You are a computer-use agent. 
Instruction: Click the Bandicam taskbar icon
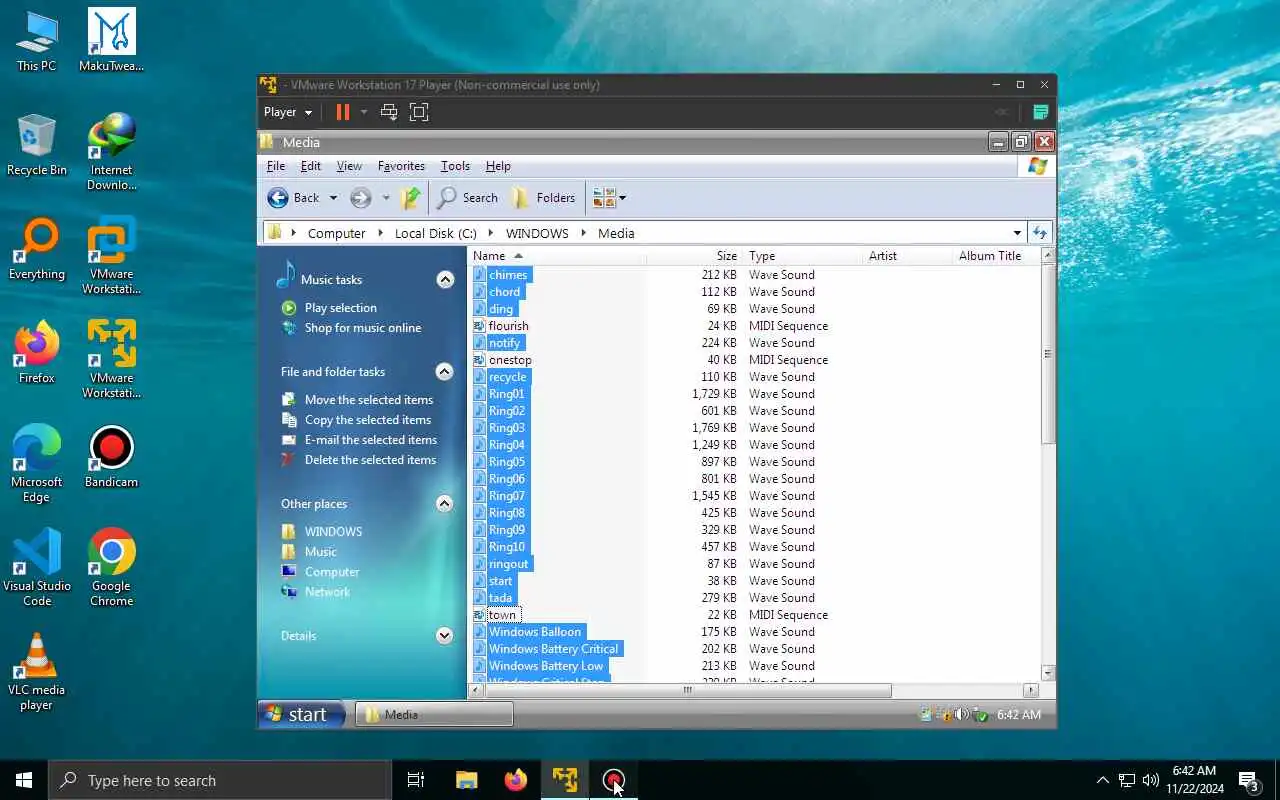click(x=614, y=780)
